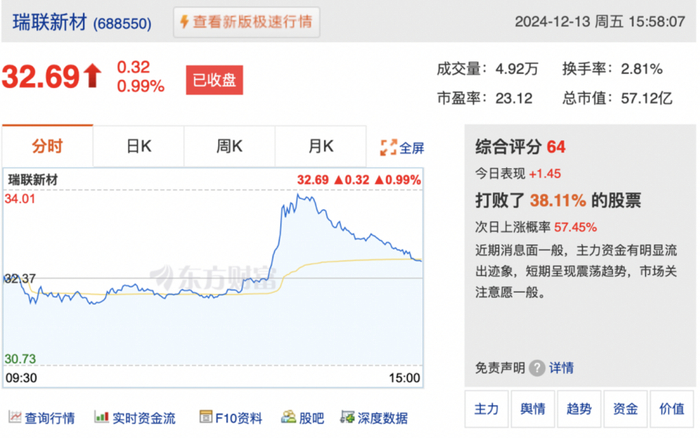Click the 已收盘 status badge
This screenshot has height=438, width=700.
[x=214, y=80]
